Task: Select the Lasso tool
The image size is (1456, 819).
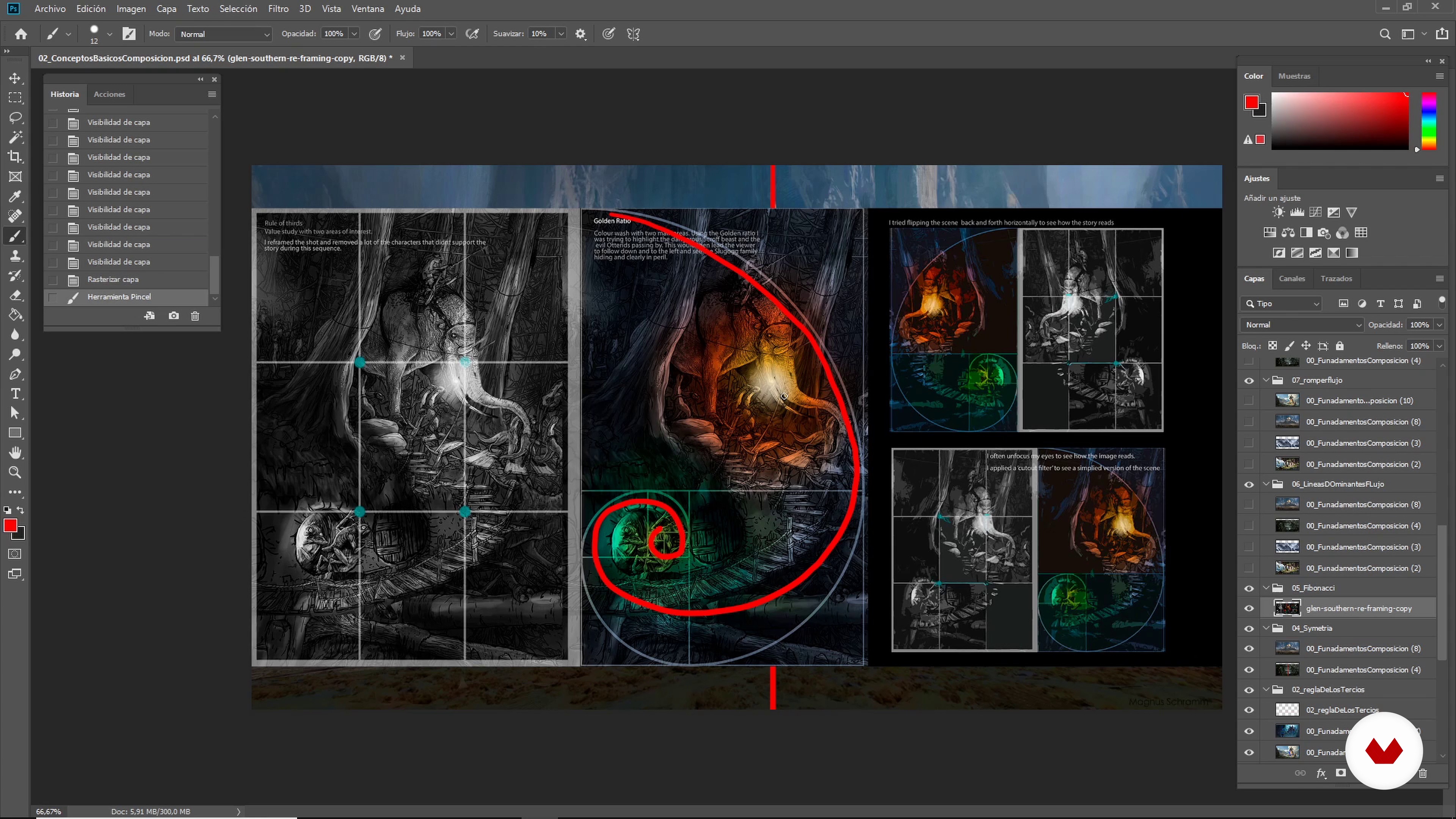Action: coord(15,118)
